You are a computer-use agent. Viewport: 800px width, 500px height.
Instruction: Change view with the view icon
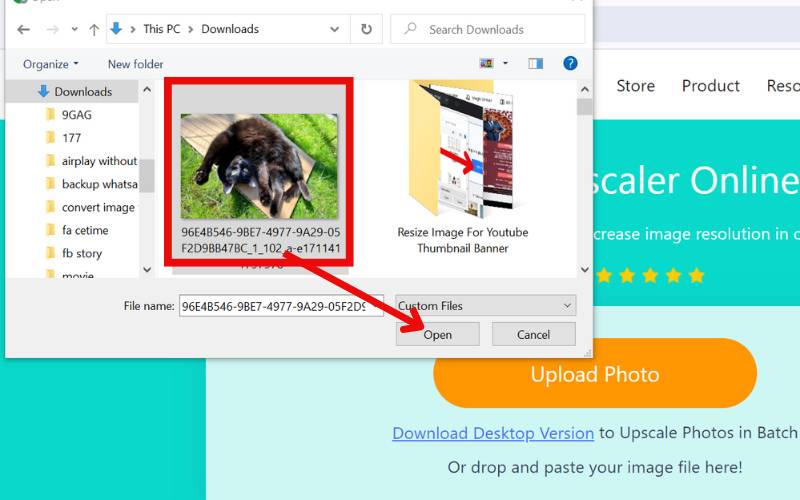pyautogui.click(x=487, y=63)
